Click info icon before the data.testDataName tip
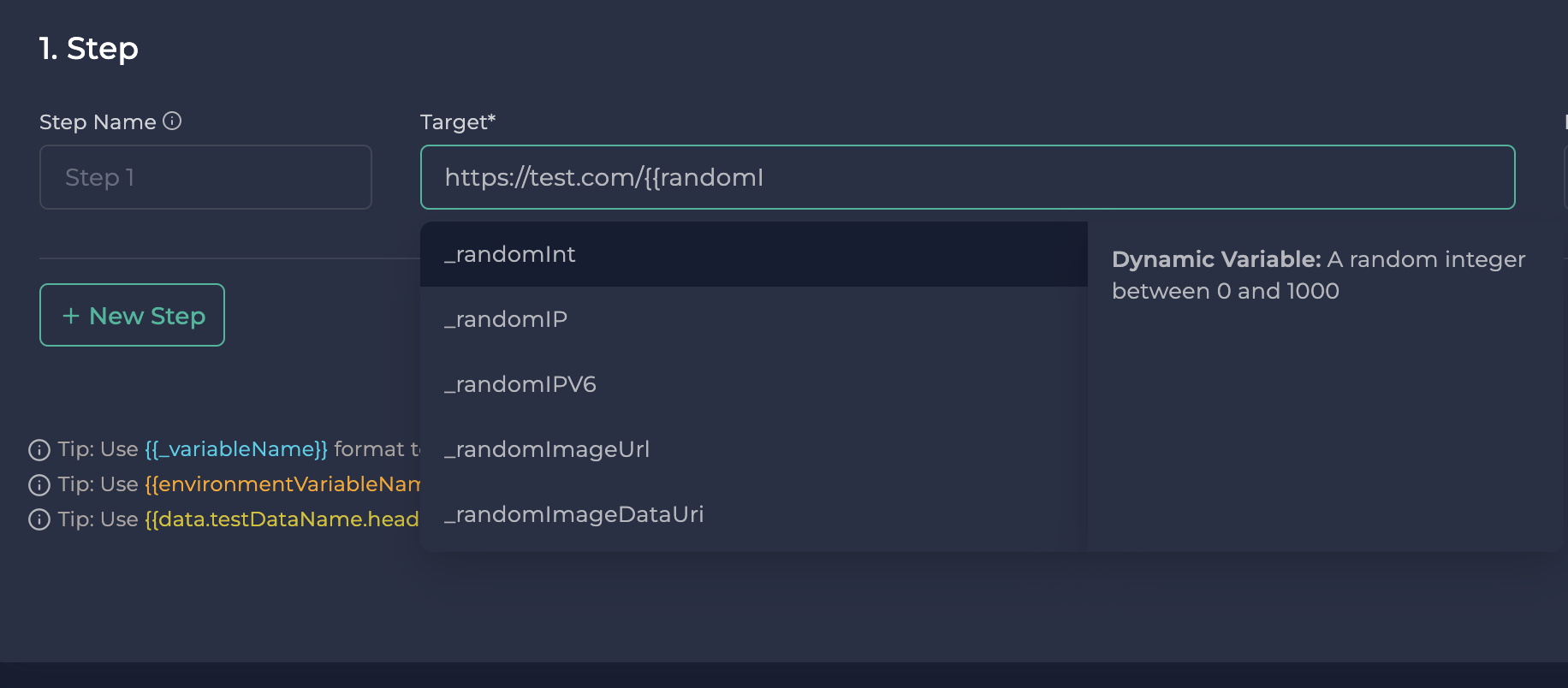 [39, 520]
